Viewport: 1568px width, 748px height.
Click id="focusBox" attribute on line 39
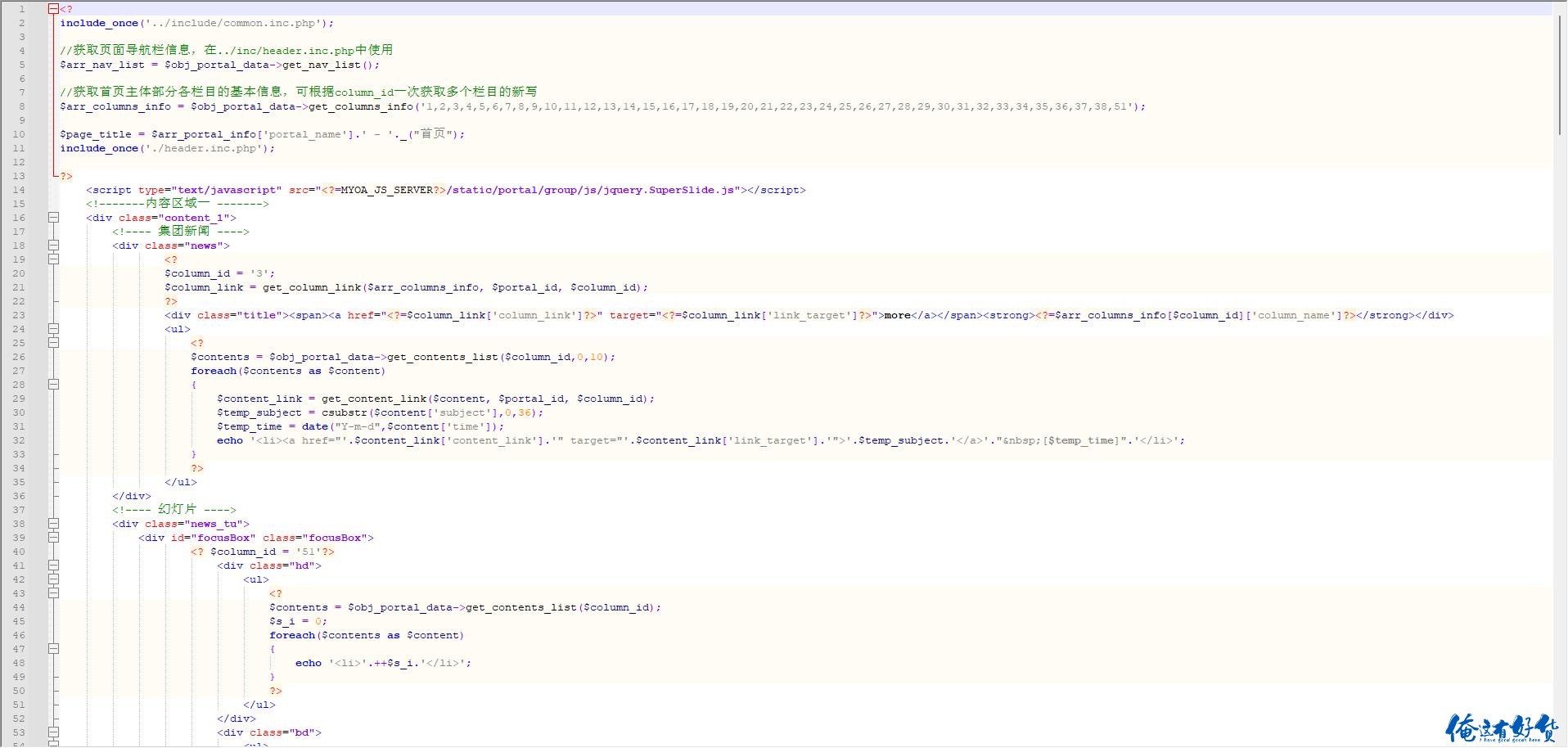point(214,538)
